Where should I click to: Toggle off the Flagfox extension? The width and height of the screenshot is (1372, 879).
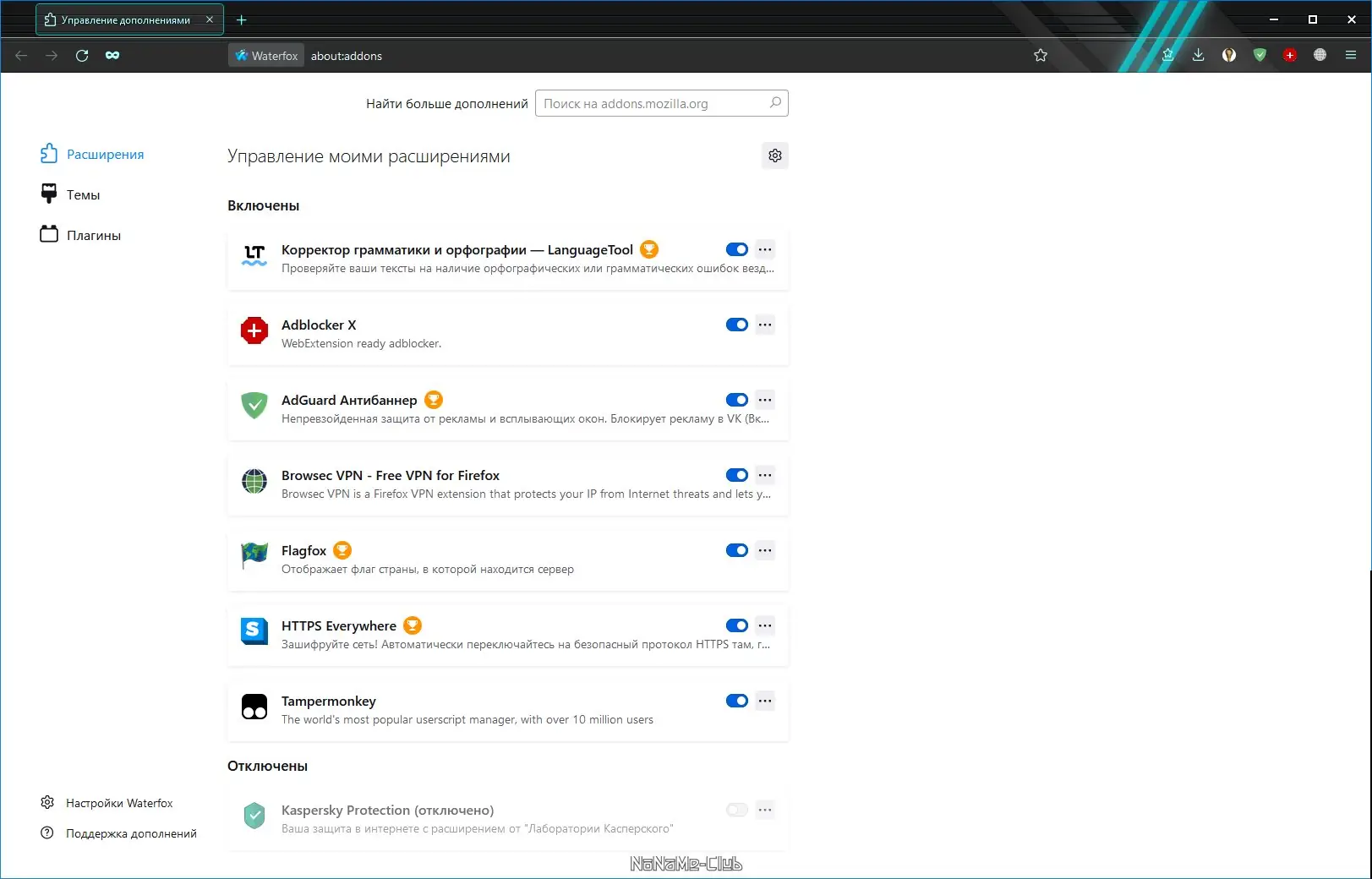737,550
